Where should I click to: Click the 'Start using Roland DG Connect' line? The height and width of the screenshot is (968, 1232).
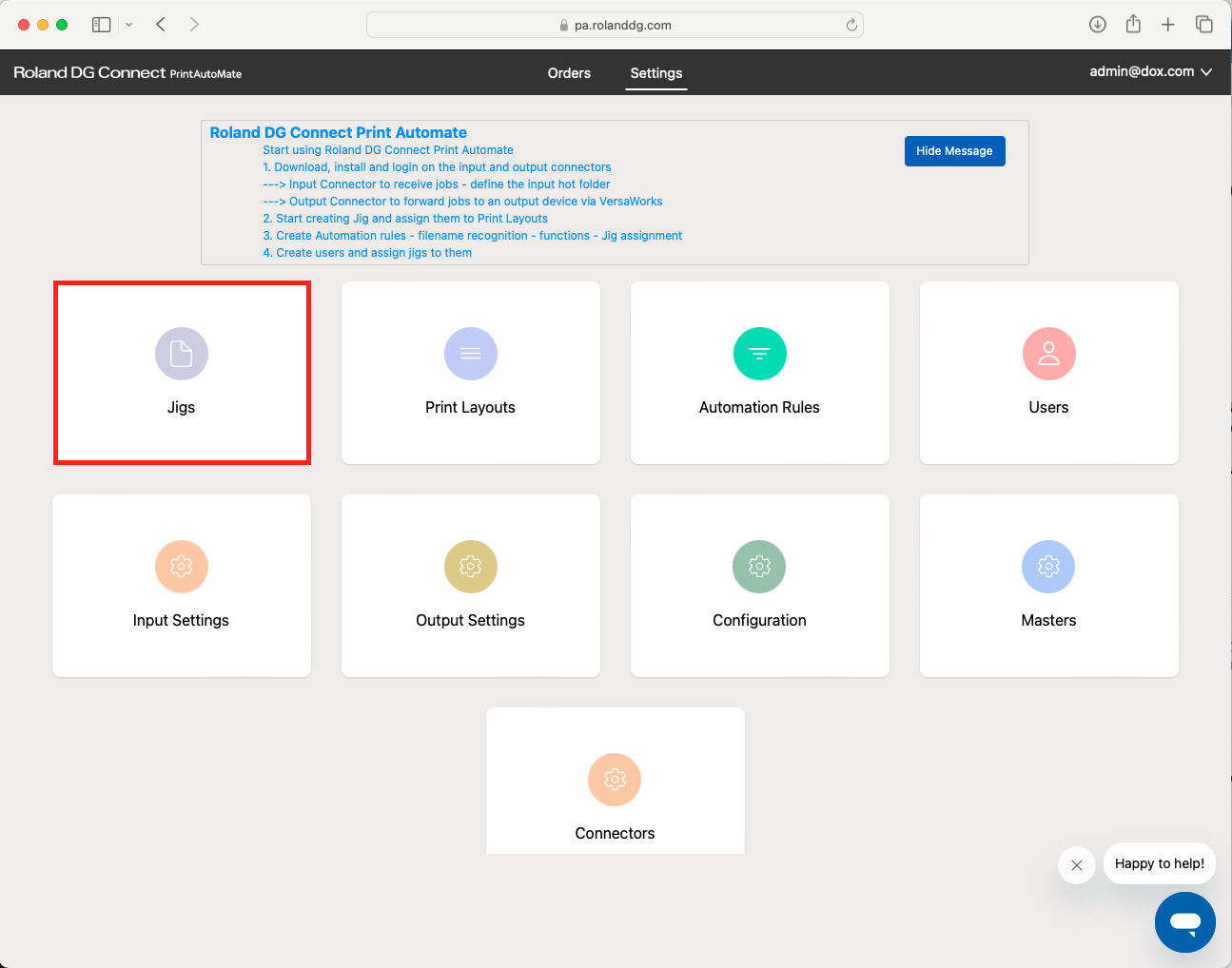[x=388, y=150]
